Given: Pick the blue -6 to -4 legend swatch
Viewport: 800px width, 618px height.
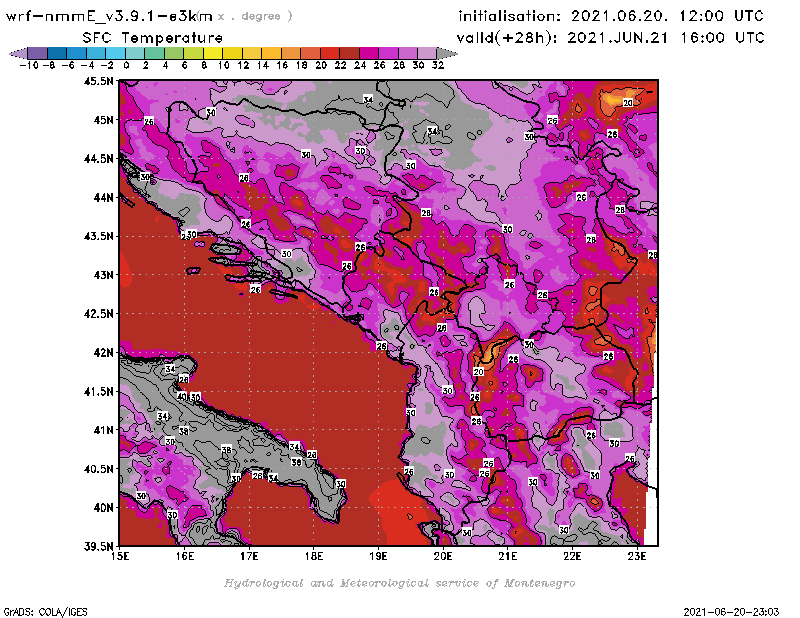Looking at the screenshot, I should pos(77,53).
